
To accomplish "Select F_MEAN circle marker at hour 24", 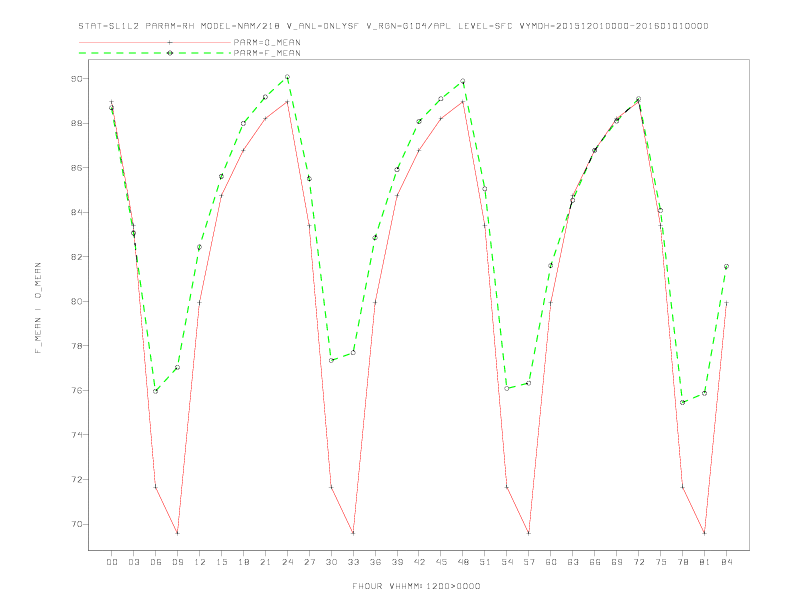I will point(287,77).
